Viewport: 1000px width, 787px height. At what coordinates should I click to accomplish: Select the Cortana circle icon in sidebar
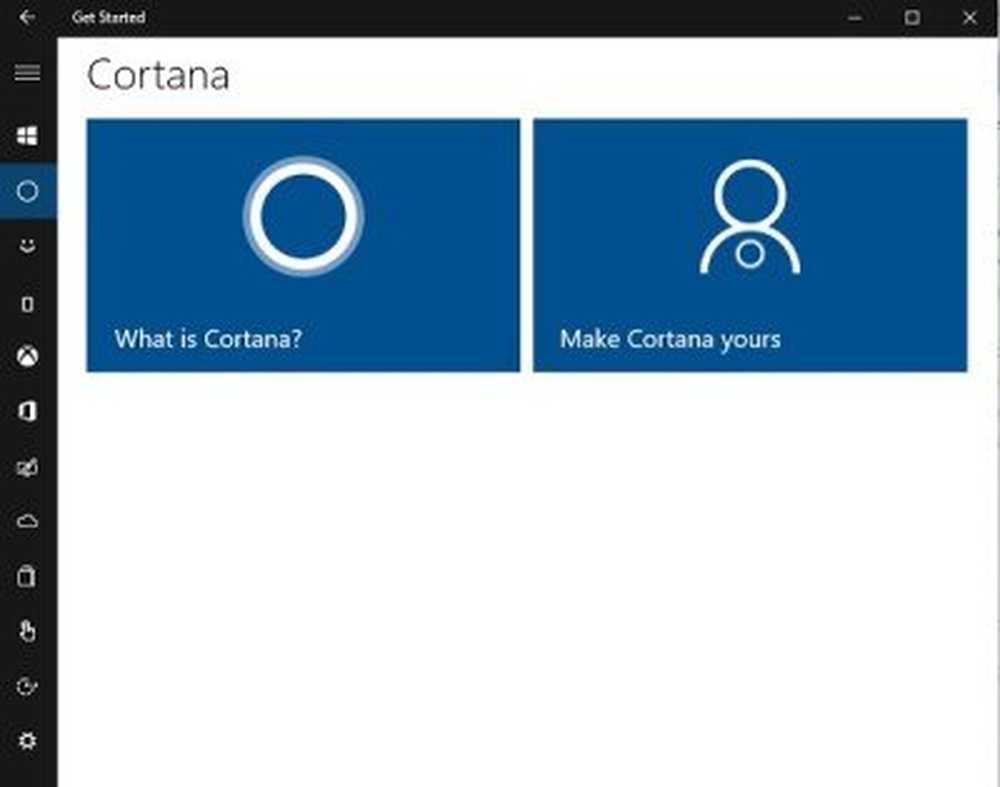coord(28,191)
